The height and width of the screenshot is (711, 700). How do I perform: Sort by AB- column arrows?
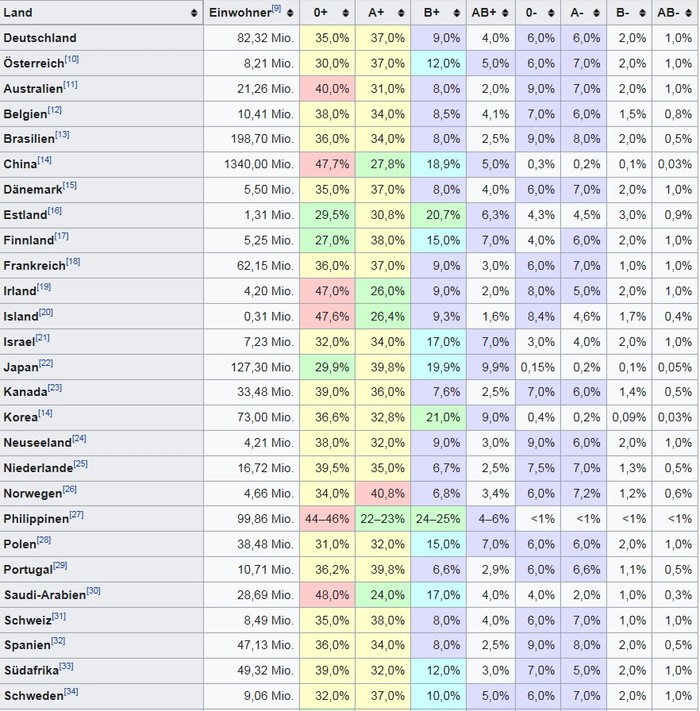[689, 13]
